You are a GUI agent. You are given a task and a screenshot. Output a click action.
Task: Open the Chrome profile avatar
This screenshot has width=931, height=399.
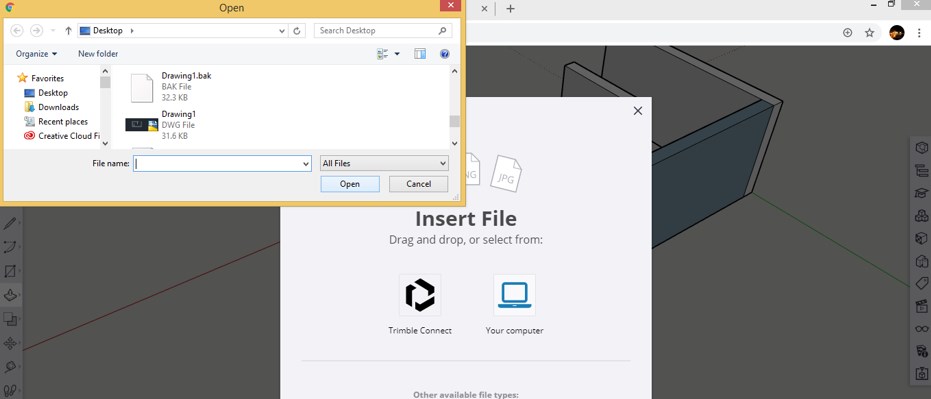(897, 33)
